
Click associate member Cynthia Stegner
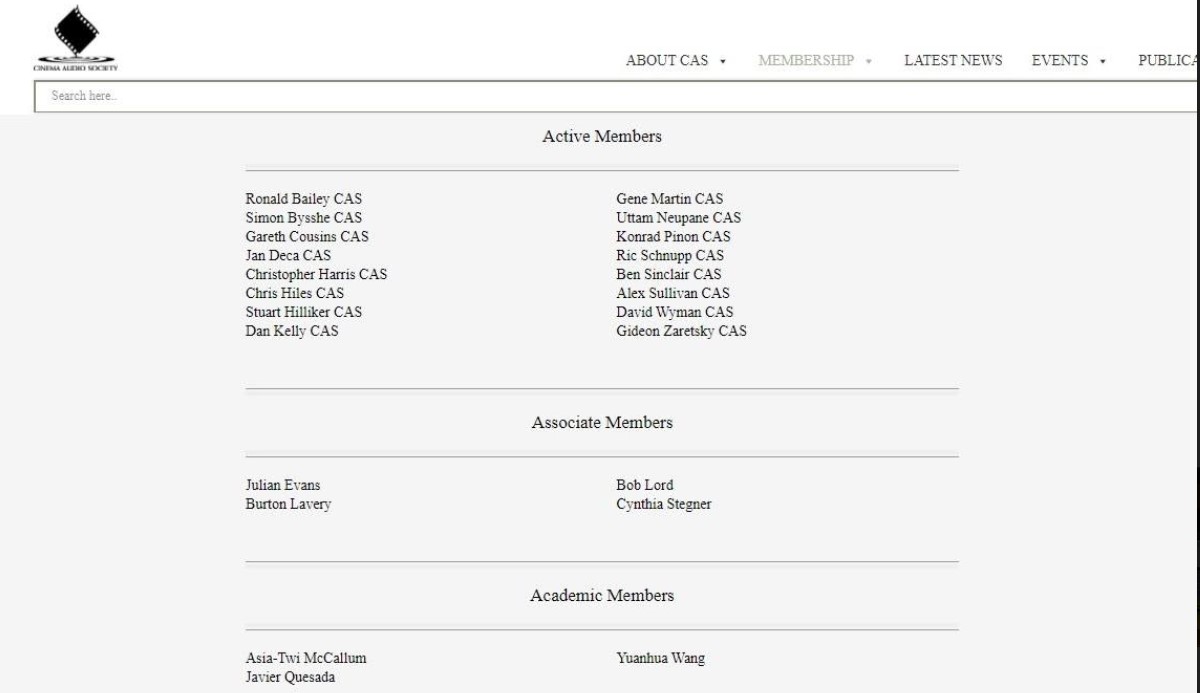(x=664, y=504)
